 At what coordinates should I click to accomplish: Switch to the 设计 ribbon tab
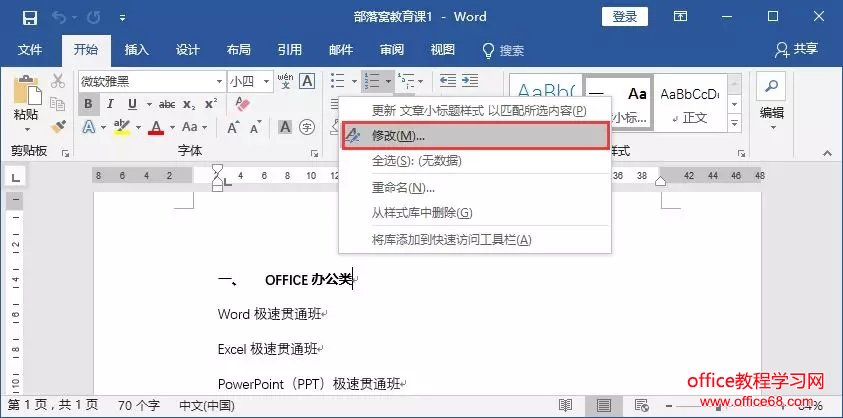pos(188,50)
